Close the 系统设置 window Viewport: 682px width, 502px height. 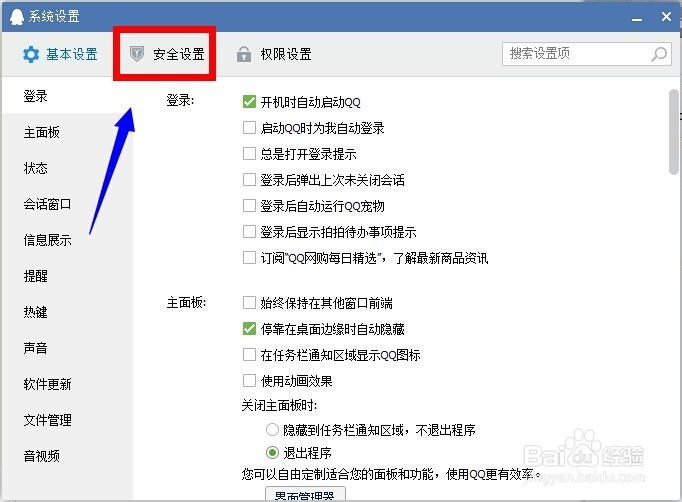(x=666, y=17)
